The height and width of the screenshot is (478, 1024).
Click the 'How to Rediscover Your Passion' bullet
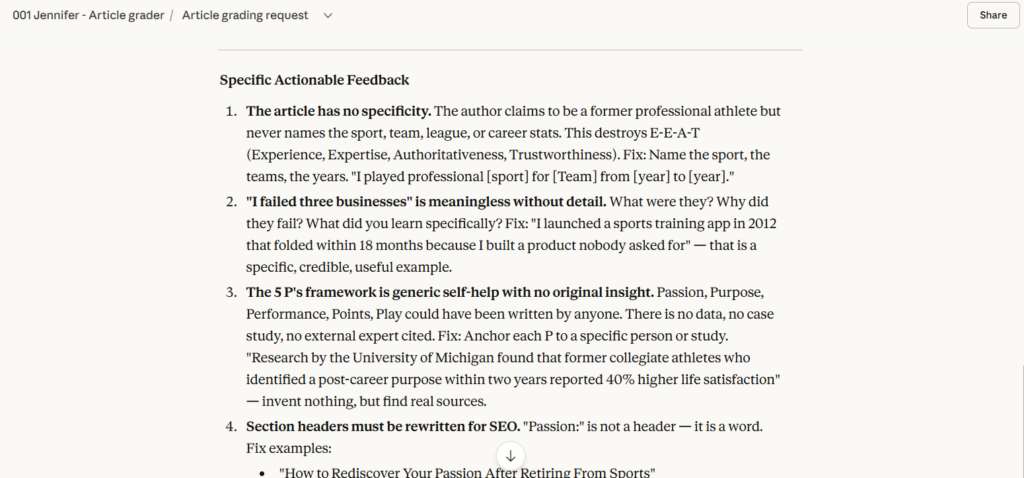click(x=466, y=471)
